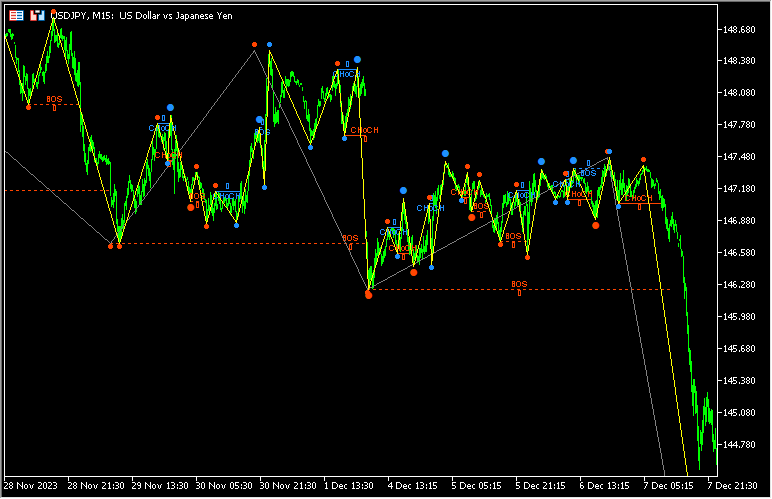Click the rightmost orange CHoCH label
This screenshot has width=772, height=499.
[x=639, y=198]
